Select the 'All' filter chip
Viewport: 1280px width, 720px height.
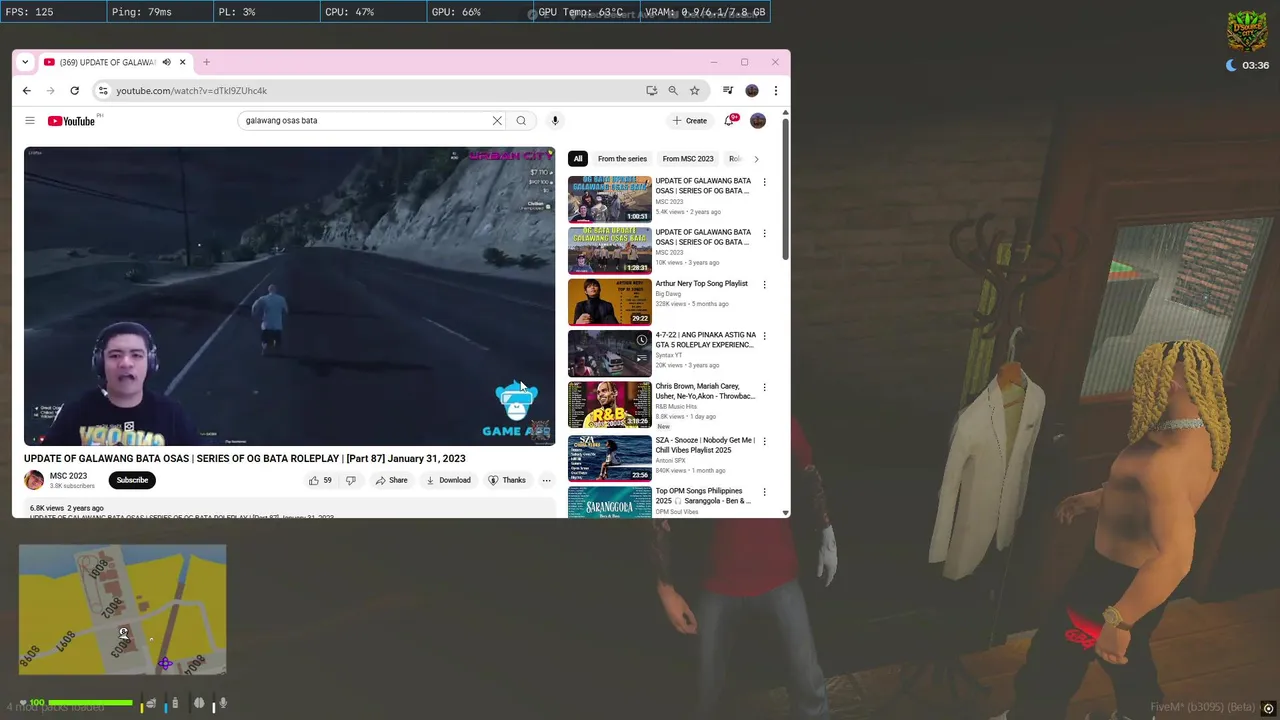(578, 159)
